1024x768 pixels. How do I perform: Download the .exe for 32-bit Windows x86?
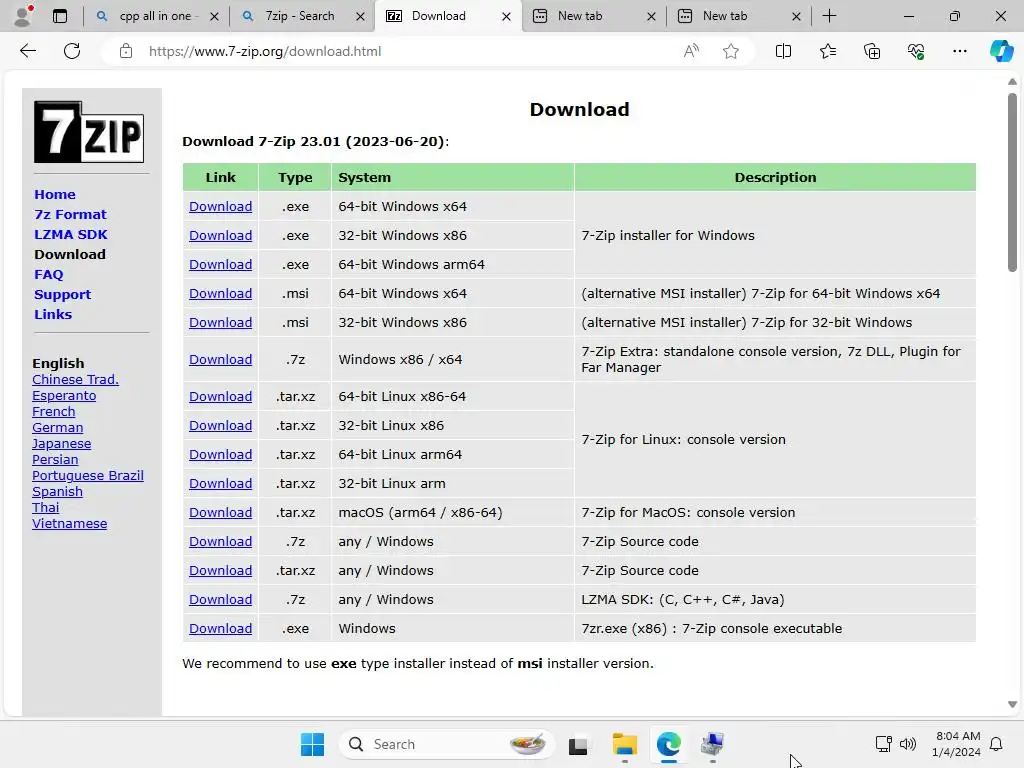[x=220, y=235]
